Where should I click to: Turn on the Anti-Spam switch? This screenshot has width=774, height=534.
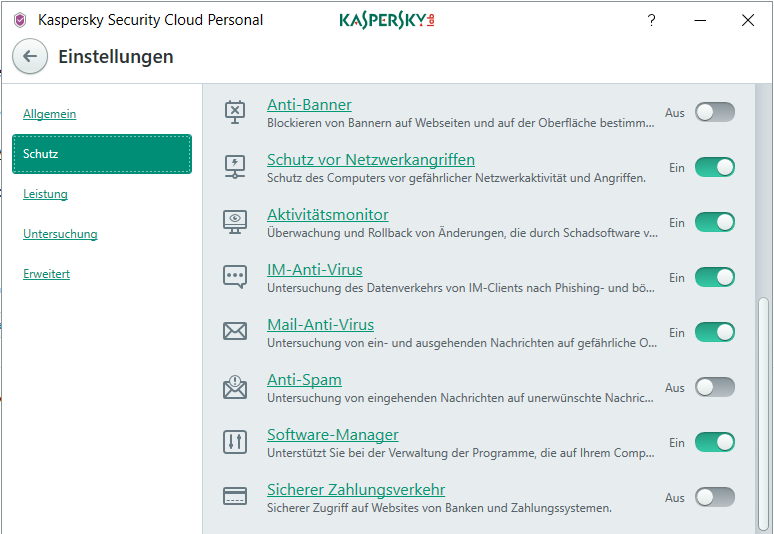(x=715, y=387)
